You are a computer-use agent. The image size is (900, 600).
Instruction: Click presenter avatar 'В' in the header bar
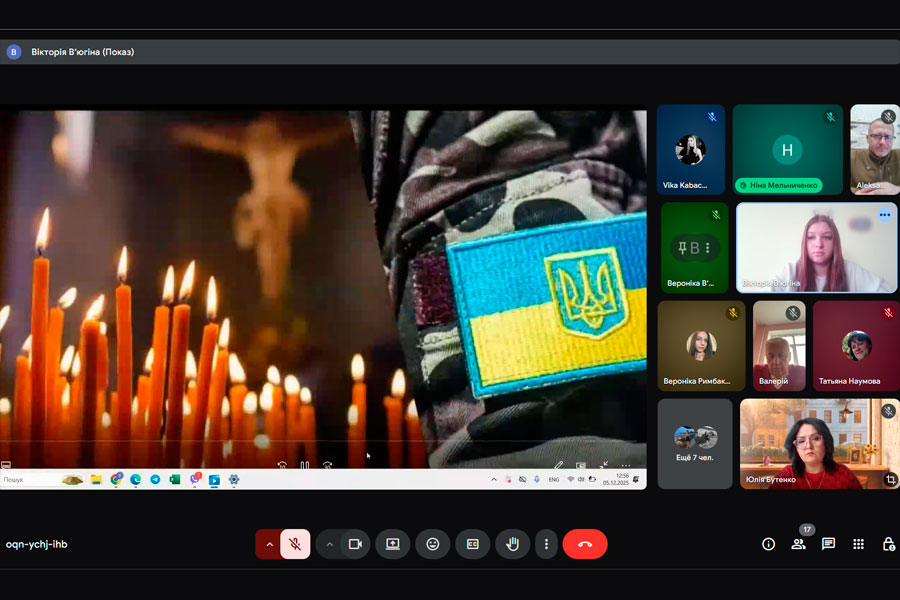click(x=14, y=52)
